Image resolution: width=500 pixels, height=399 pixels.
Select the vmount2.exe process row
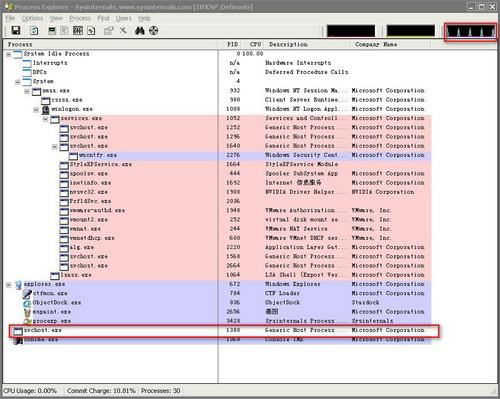point(245,220)
